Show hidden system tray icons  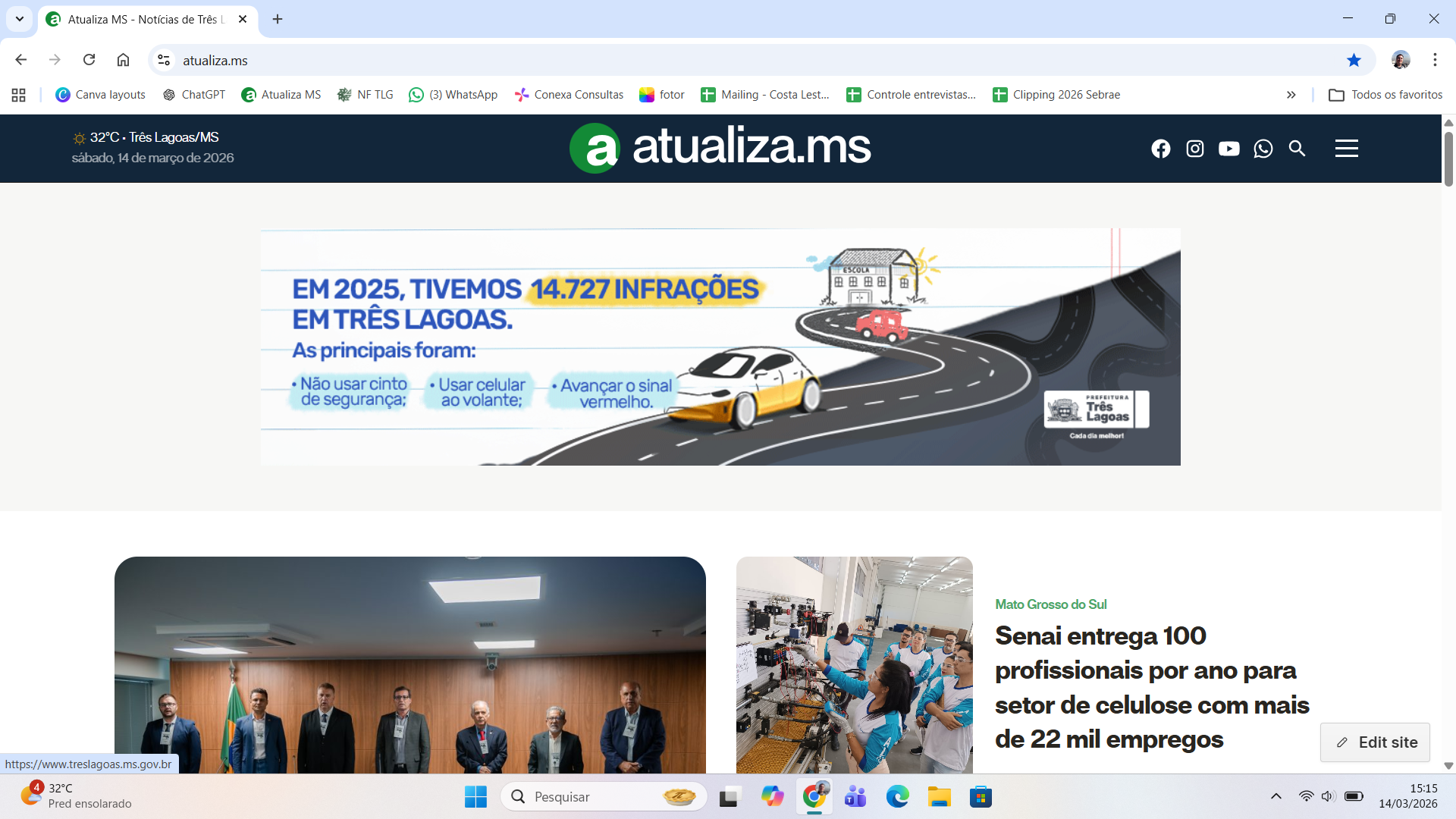(1276, 796)
